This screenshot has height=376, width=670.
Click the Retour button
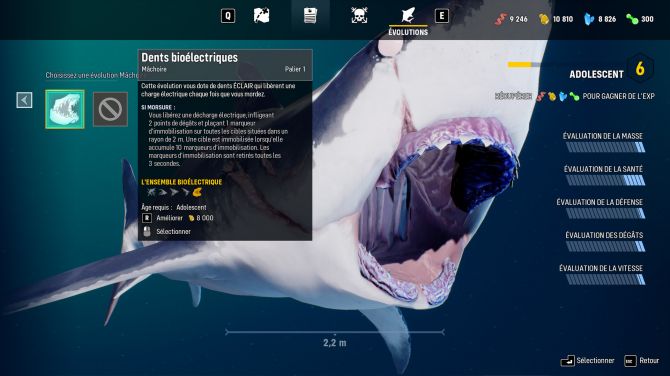(642, 361)
